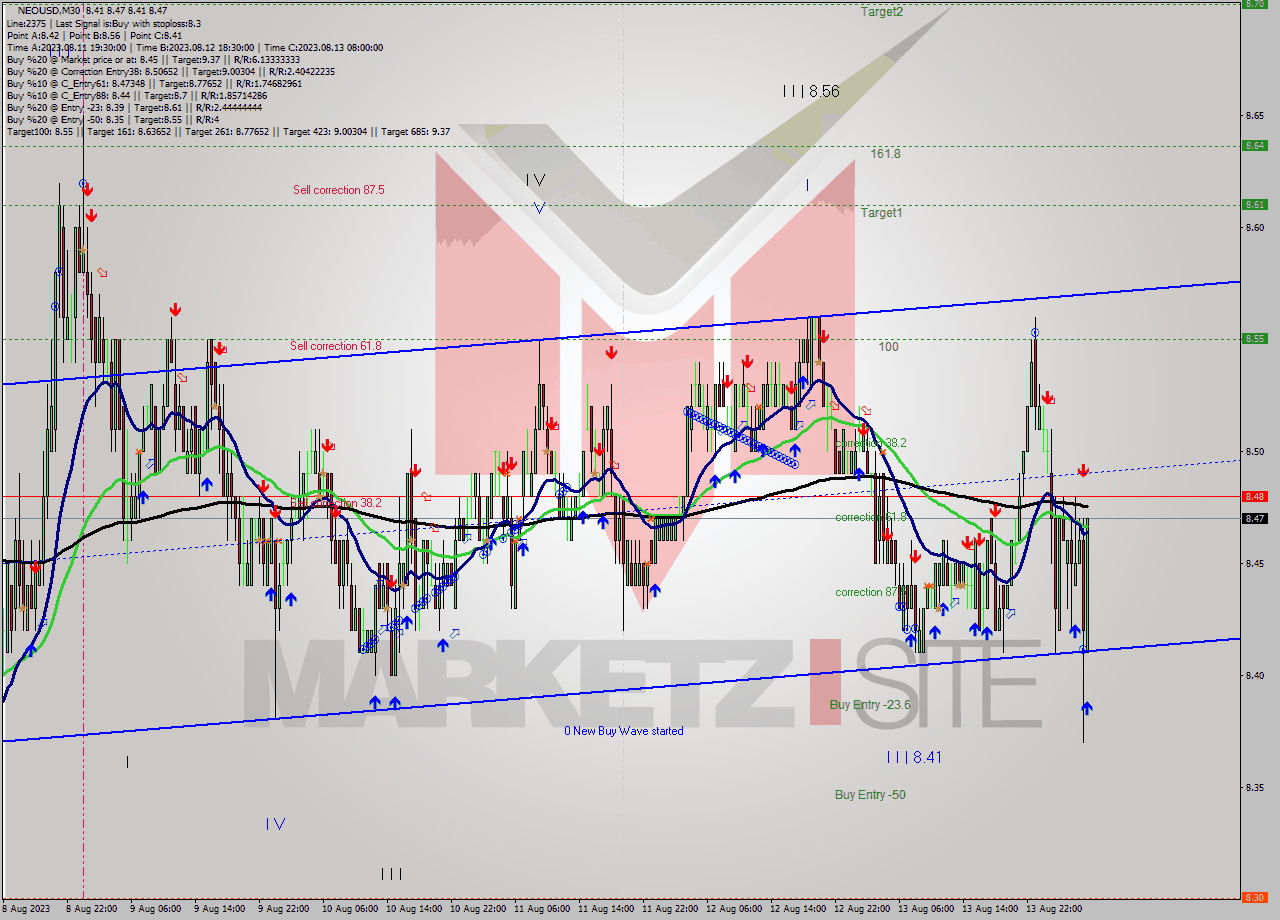Click the 8.60 price axis value
Viewport: 1280px width, 920px height.
click(1255, 228)
